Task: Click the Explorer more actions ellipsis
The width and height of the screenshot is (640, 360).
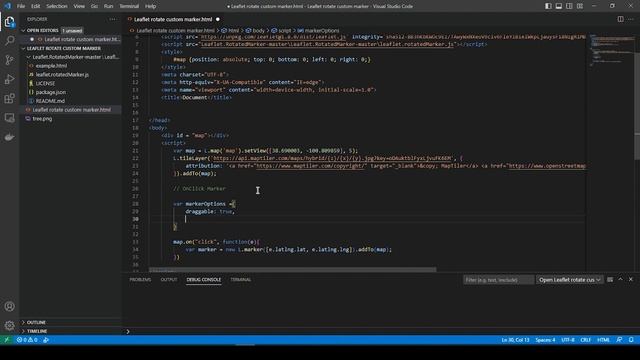Action: coord(112,19)
